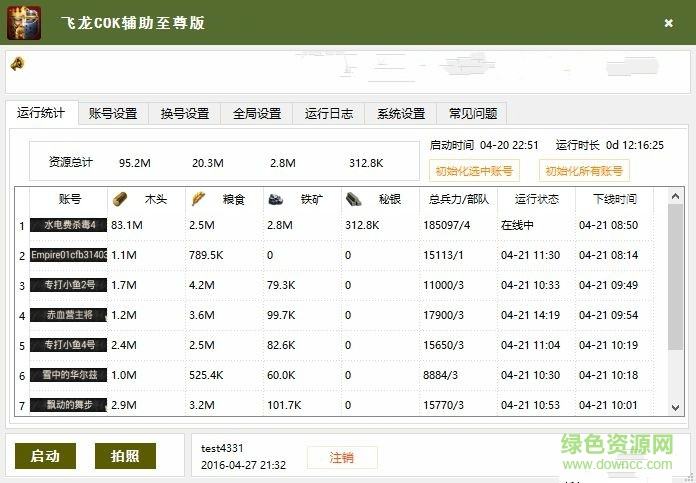Sort by the 下线时间 column header
696x483 pixels.
click(614, 199)
